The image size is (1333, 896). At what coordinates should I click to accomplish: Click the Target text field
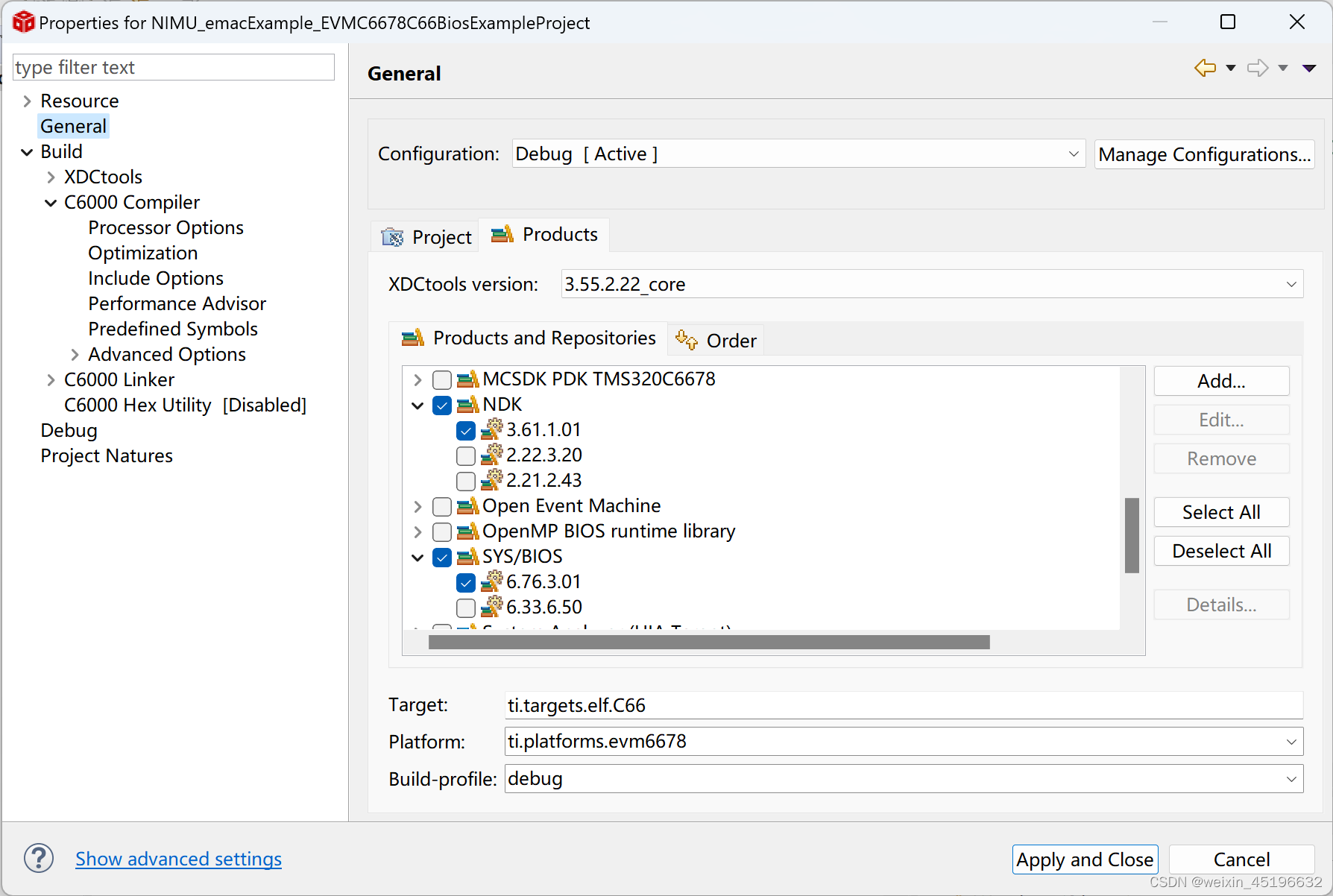904,705
